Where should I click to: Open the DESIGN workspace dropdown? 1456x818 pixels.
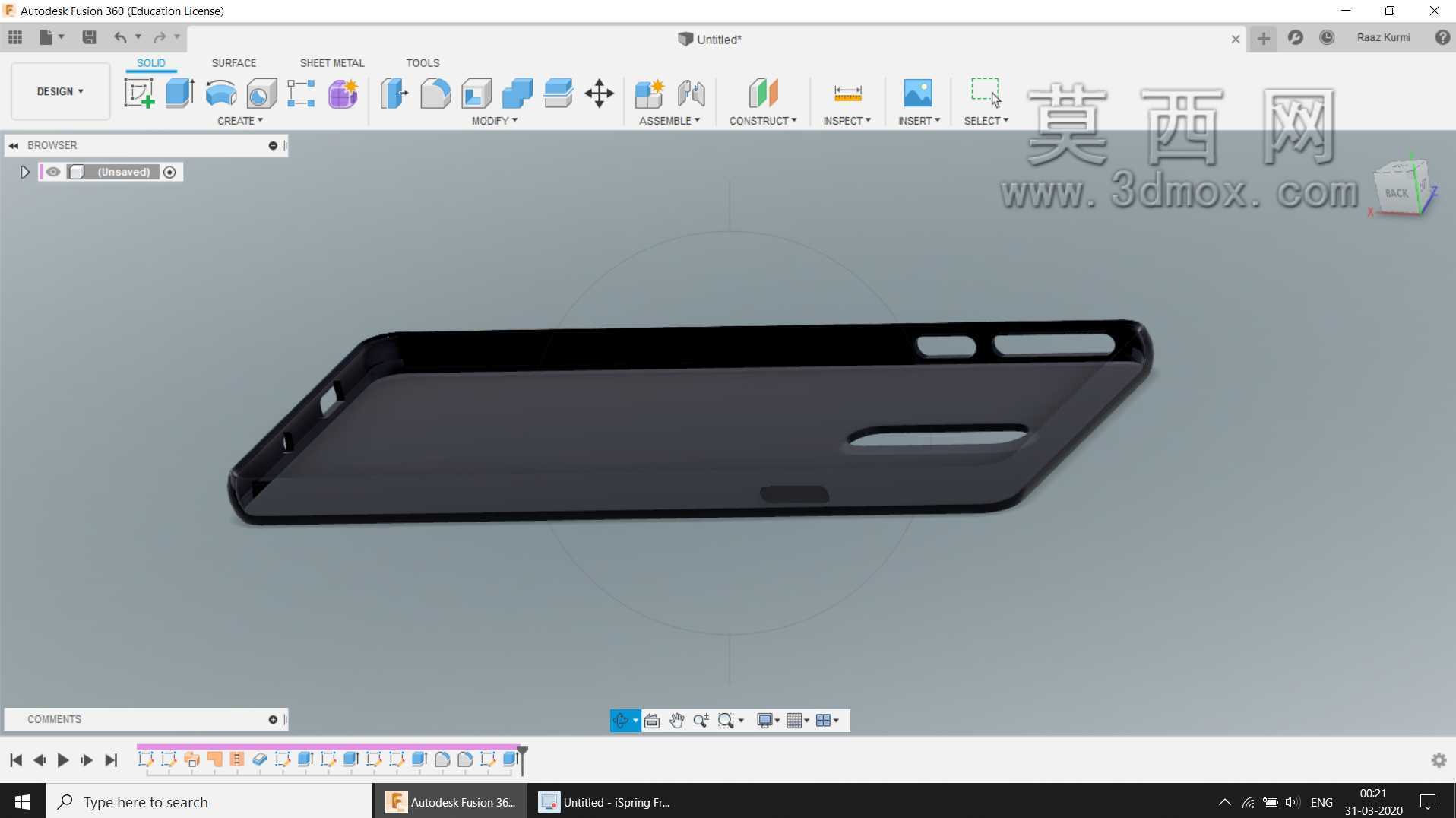pos(60,91)
